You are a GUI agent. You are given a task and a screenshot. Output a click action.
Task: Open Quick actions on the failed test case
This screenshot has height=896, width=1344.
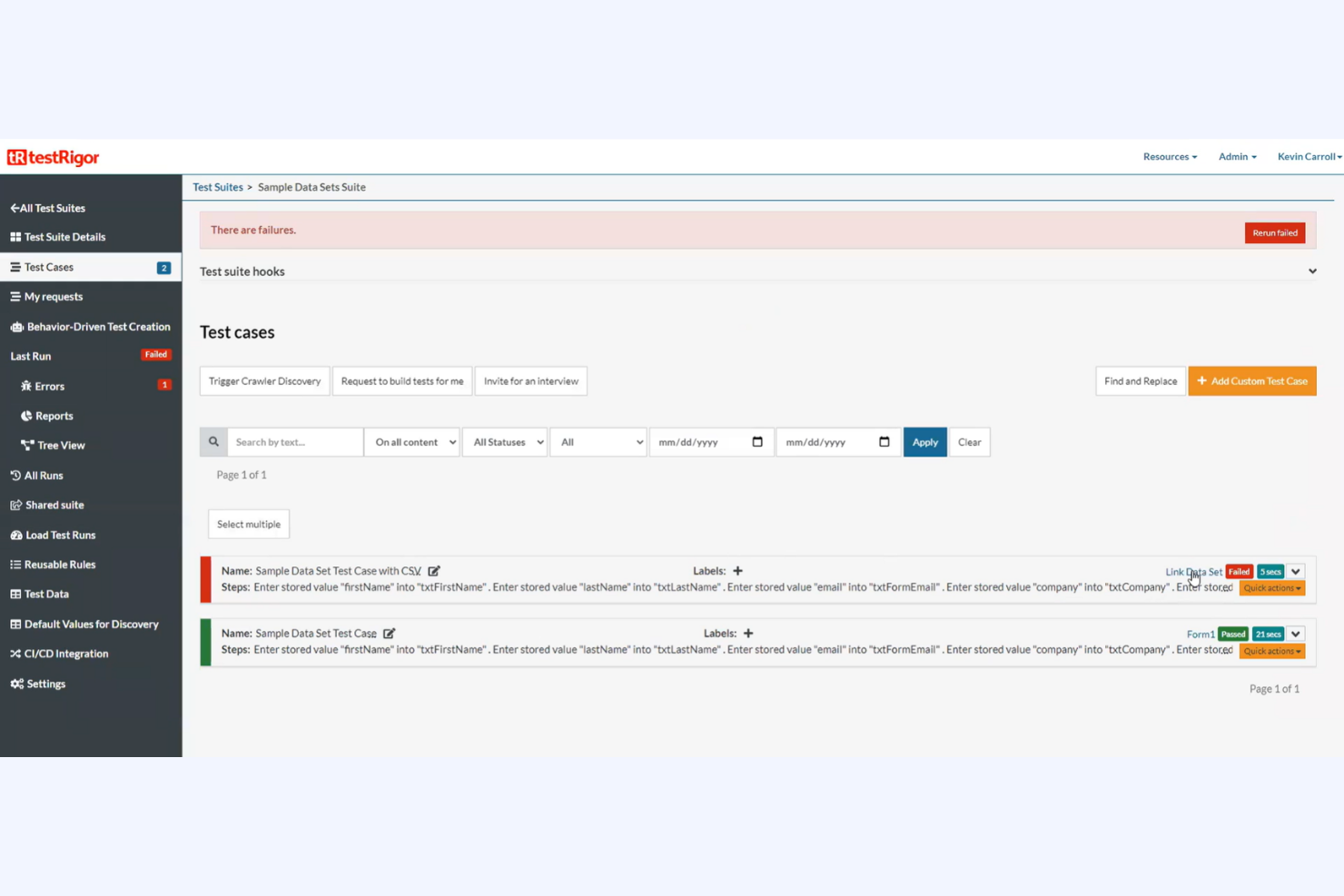click(x=1271, y=587)
